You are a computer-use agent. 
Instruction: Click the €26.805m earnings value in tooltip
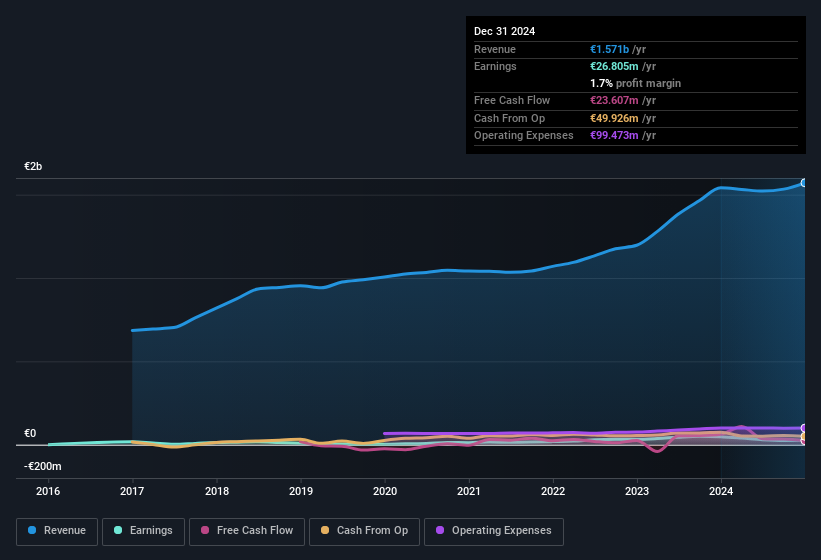tap(614, 66)
